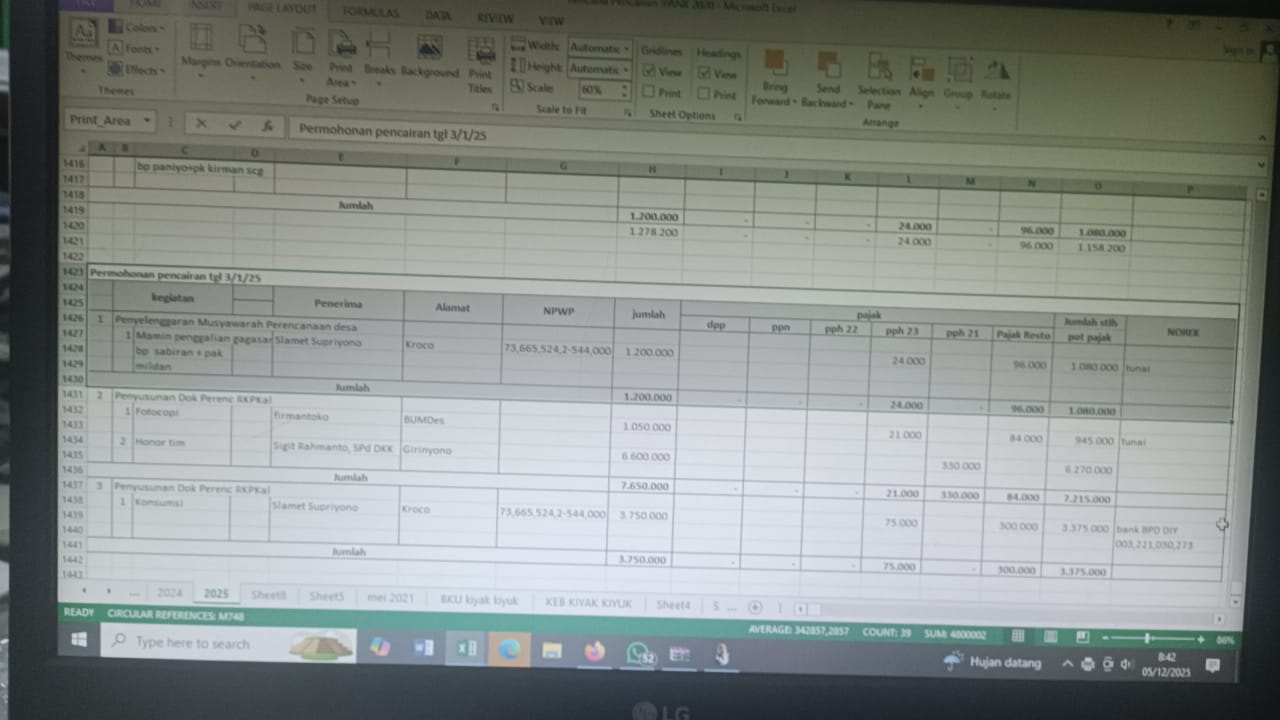The image size is (1280, 720).
Task: Open the Name Box dropdown arrow
Action: 147,121
